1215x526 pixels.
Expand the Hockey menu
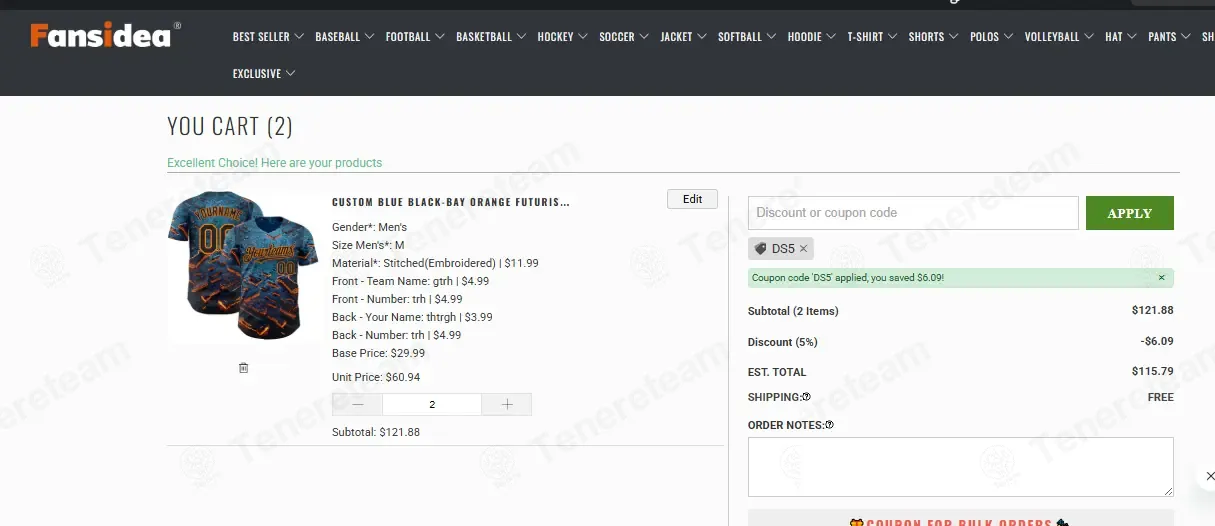[x=561, y=37]
